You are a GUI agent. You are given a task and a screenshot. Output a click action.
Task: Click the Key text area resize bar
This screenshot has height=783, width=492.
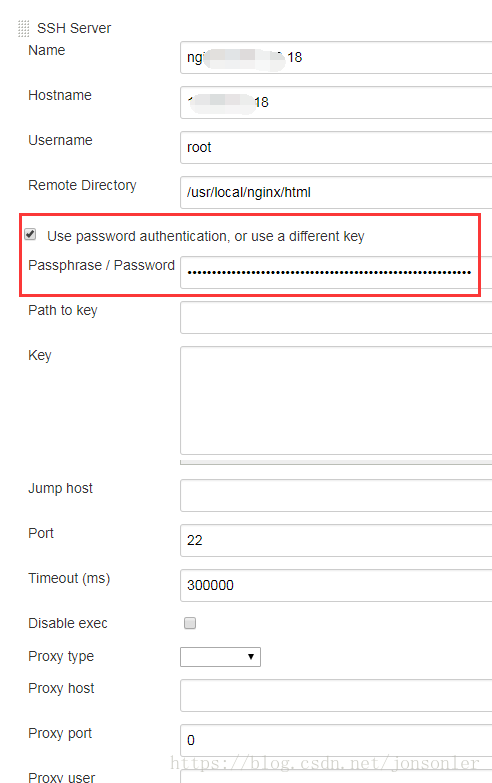(336, 462)
